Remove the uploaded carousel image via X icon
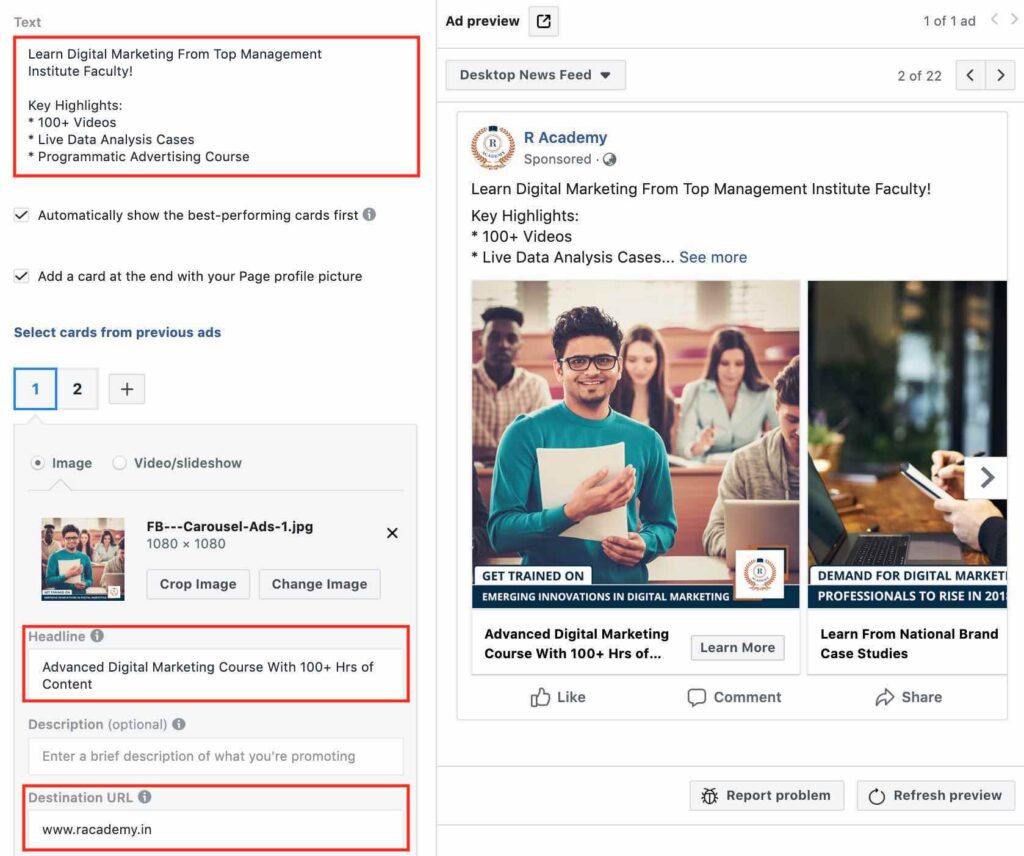The height and width of the screenshot is (856, 1024). pyautogui.click(x=392, y=533)
